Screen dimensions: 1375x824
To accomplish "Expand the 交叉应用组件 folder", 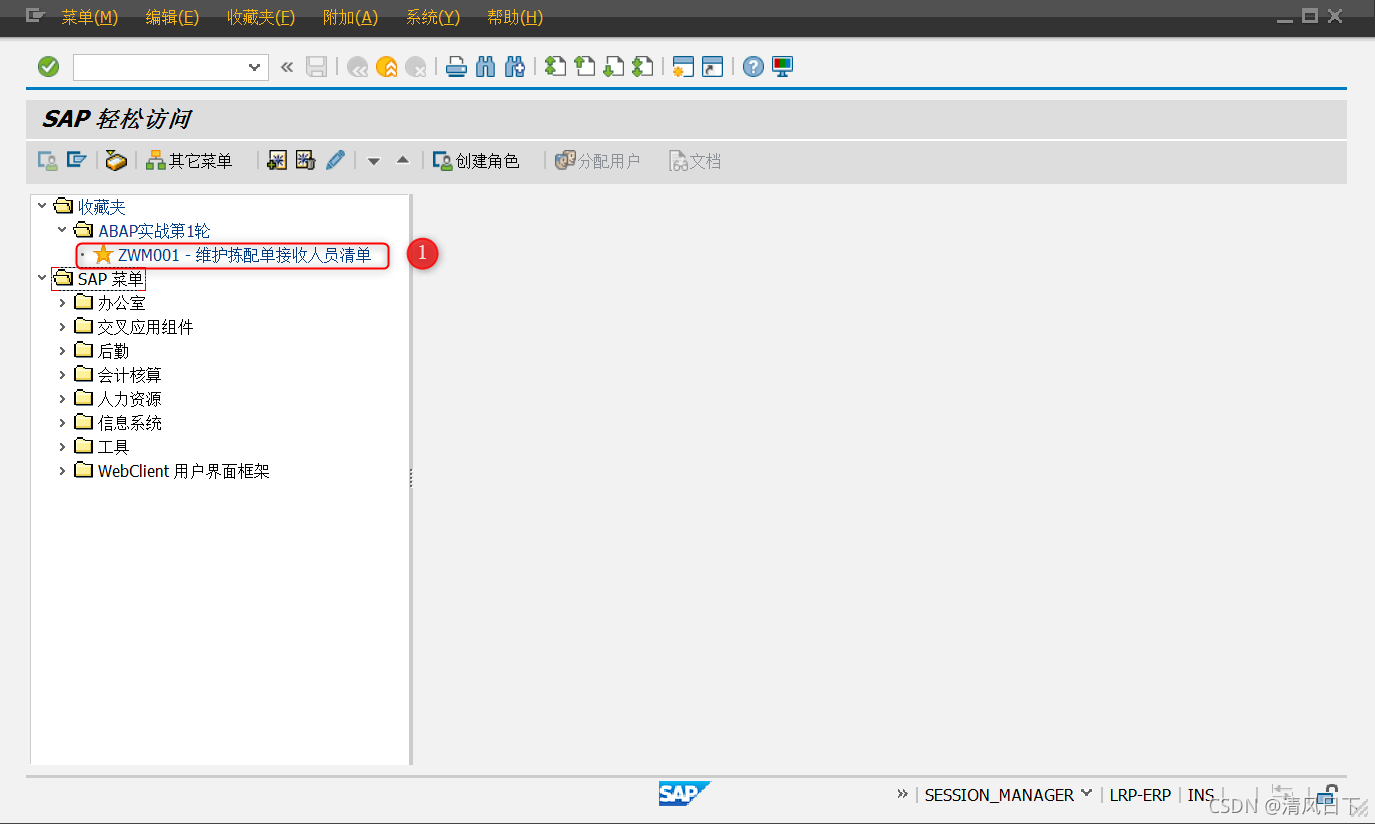I will click(x=62, y=327).
